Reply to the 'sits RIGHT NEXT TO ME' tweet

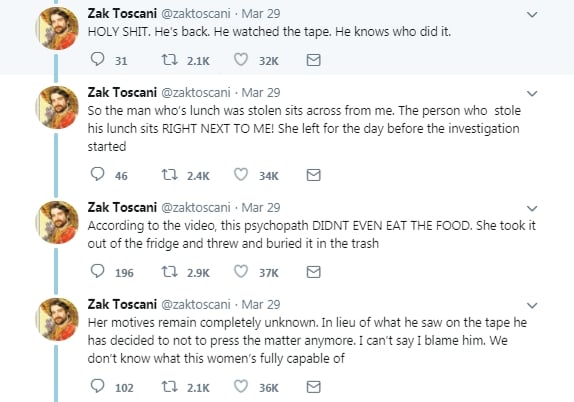click(97, 175)
